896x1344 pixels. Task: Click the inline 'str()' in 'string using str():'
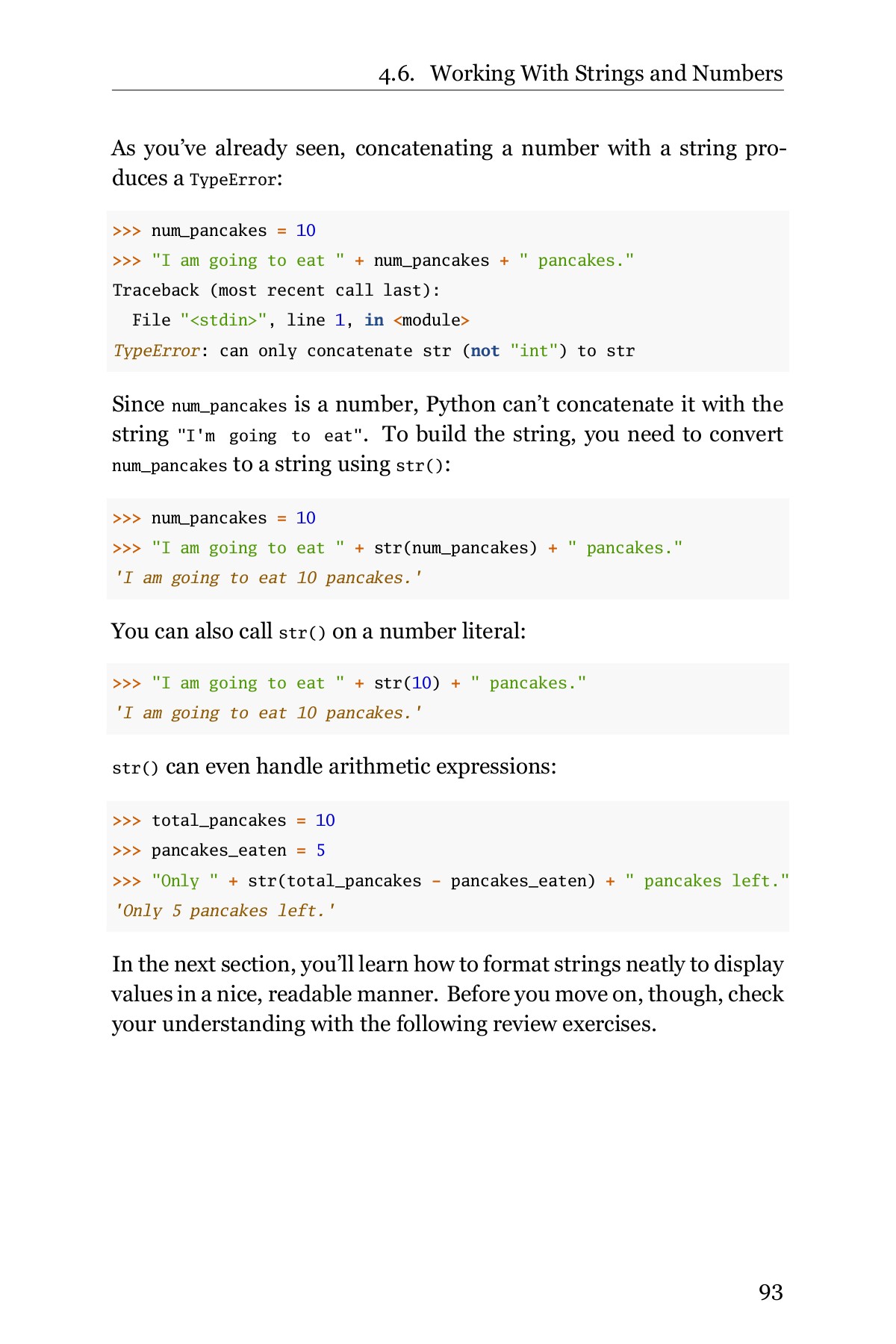420,466
